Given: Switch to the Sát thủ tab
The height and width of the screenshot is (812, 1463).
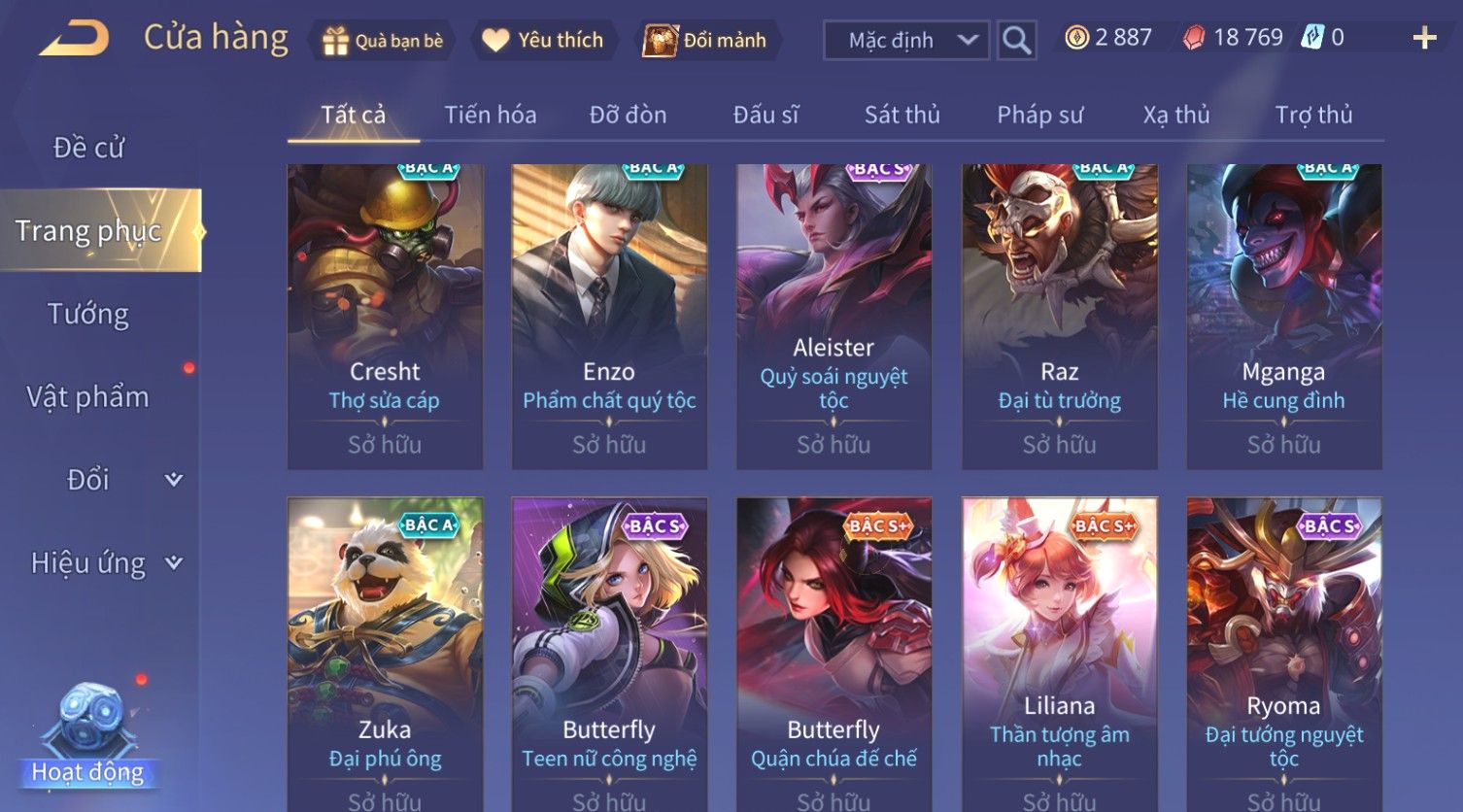Looking at the screenshot, I should click(x=902, y=115).
